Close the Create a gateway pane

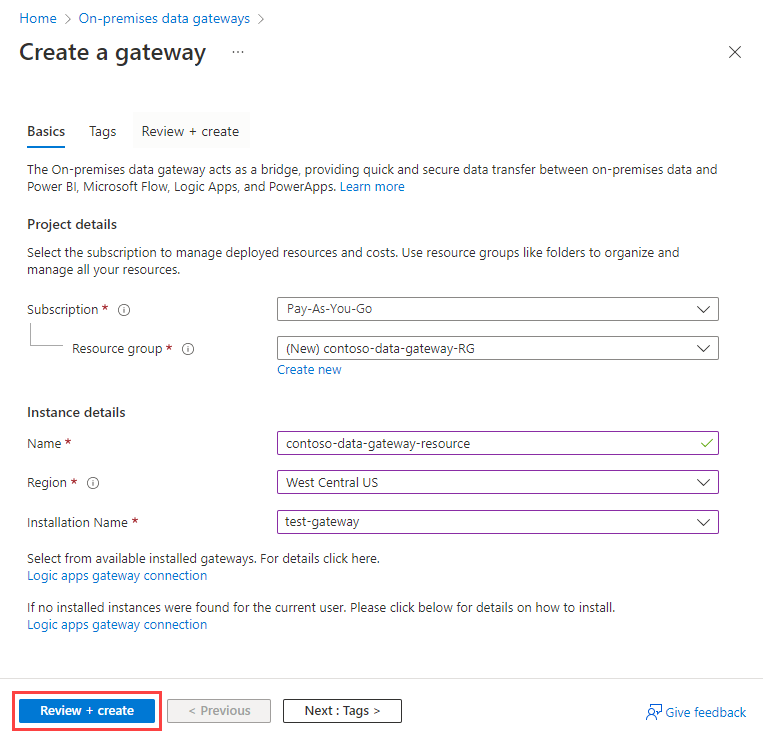(x=735, y=52)
